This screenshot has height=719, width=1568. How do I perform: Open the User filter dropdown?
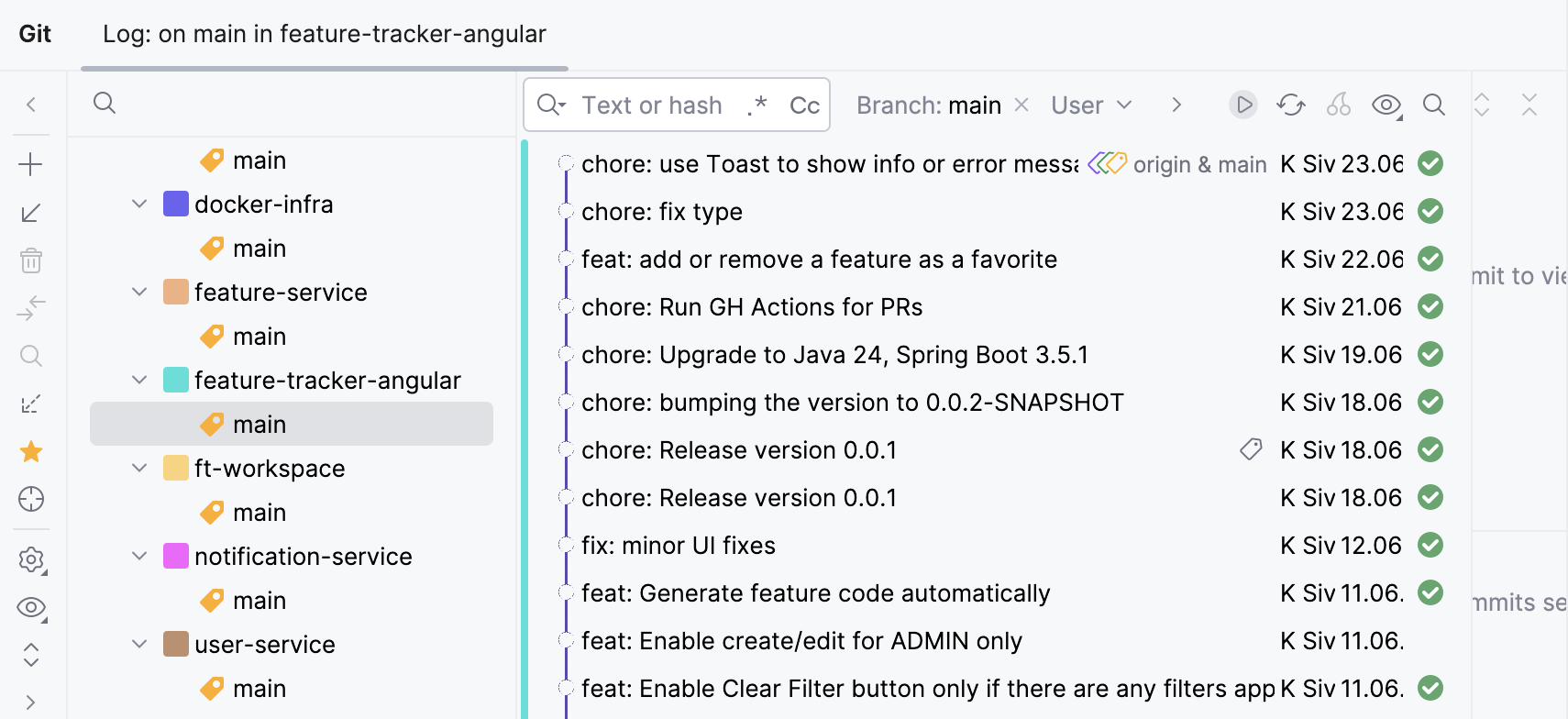point(1091,105)
